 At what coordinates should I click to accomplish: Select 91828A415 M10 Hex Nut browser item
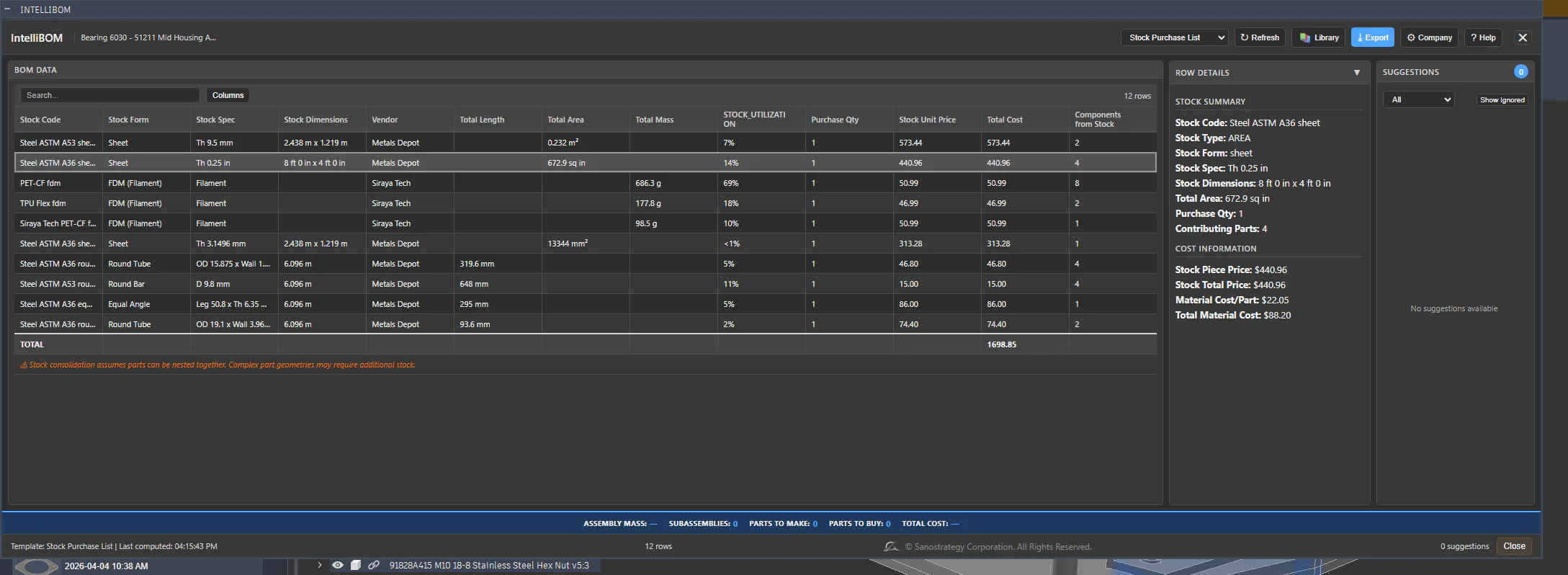[489, 566]
